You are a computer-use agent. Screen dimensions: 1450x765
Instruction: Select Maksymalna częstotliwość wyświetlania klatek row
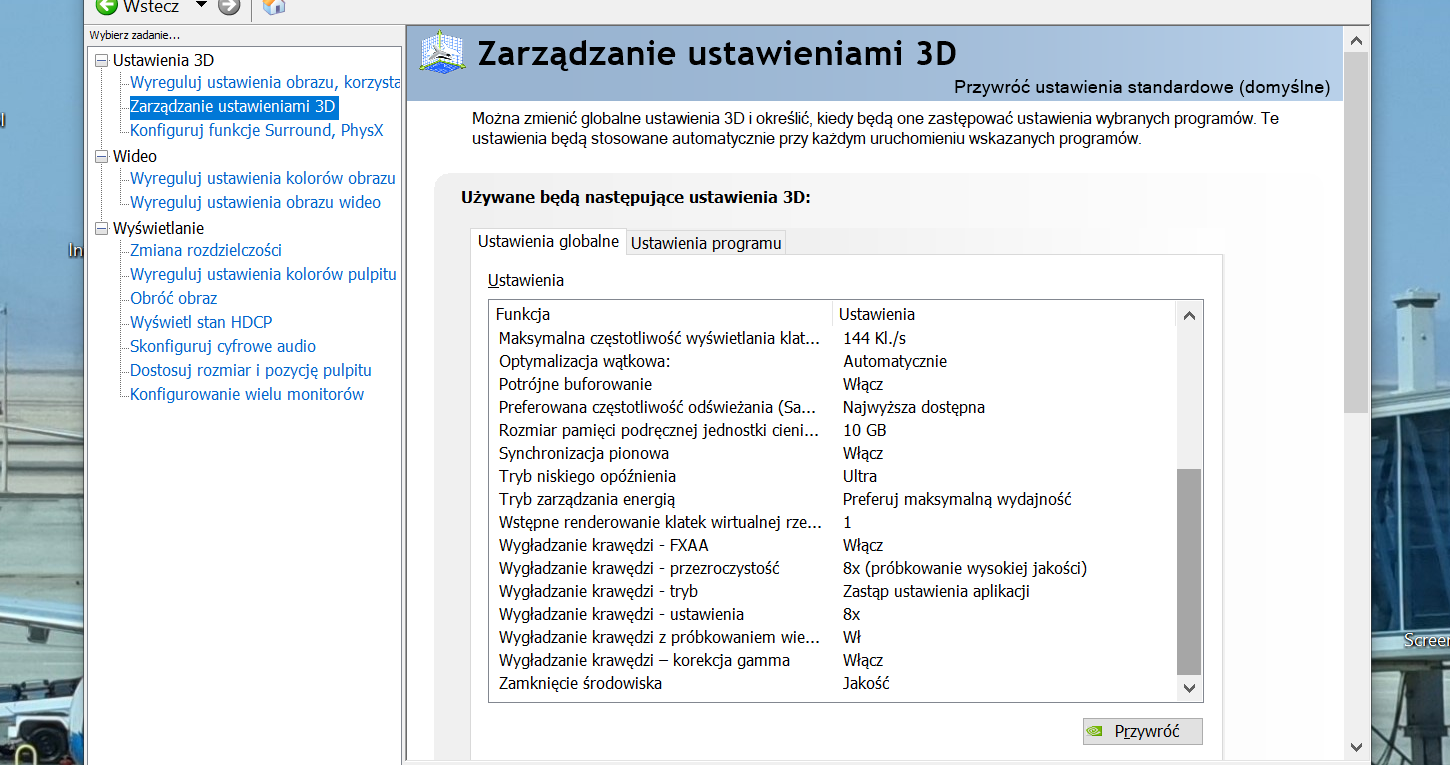pos(833,338)
